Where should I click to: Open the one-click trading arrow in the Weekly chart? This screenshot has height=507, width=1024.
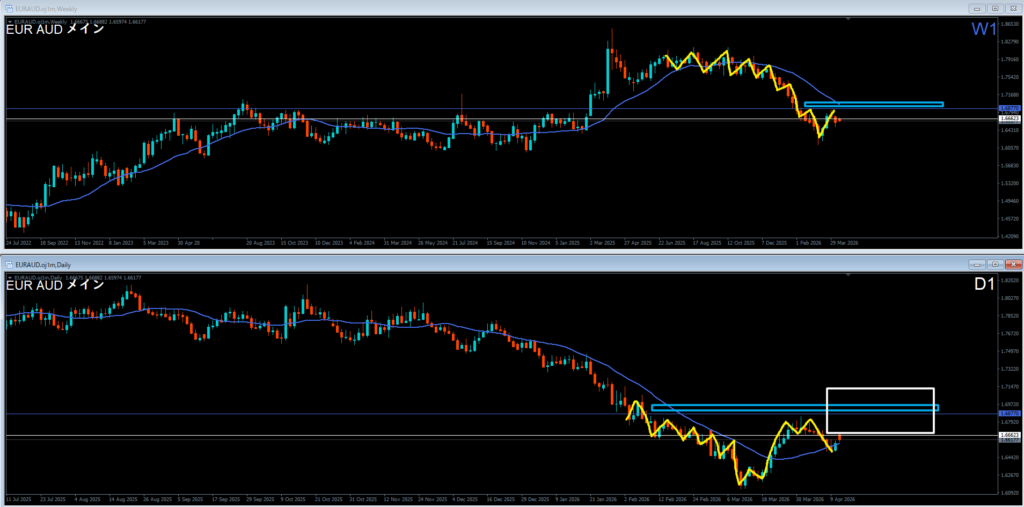(x=8, y=22)
